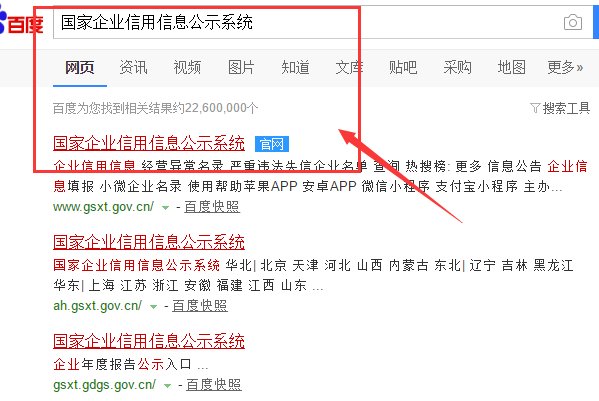Screen dimensions: 599x401
Task: Open 百度快照 for gsxt.gdgs.gov.cn result
Action: 214,385
